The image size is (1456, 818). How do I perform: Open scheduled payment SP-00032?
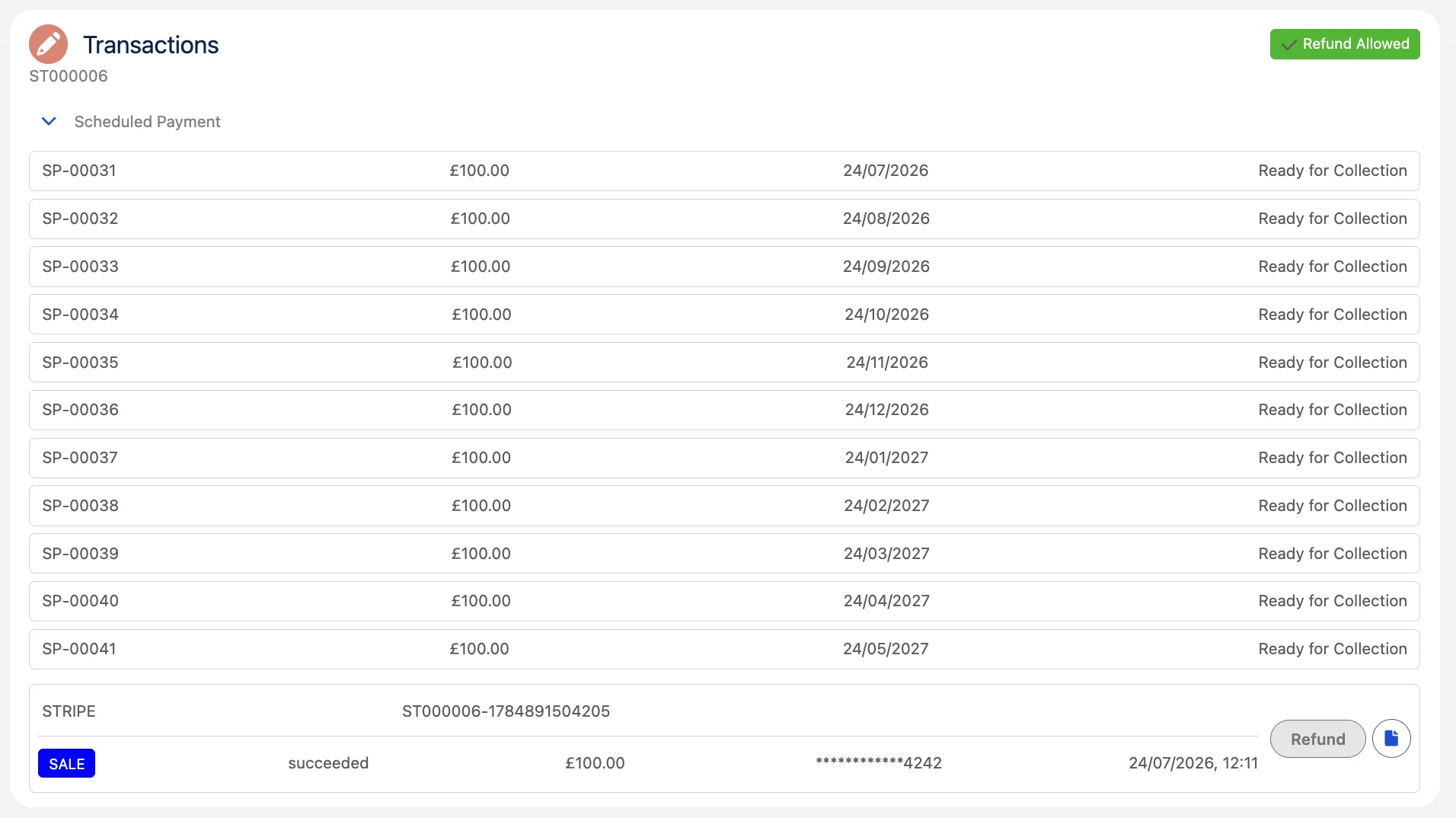724,219
